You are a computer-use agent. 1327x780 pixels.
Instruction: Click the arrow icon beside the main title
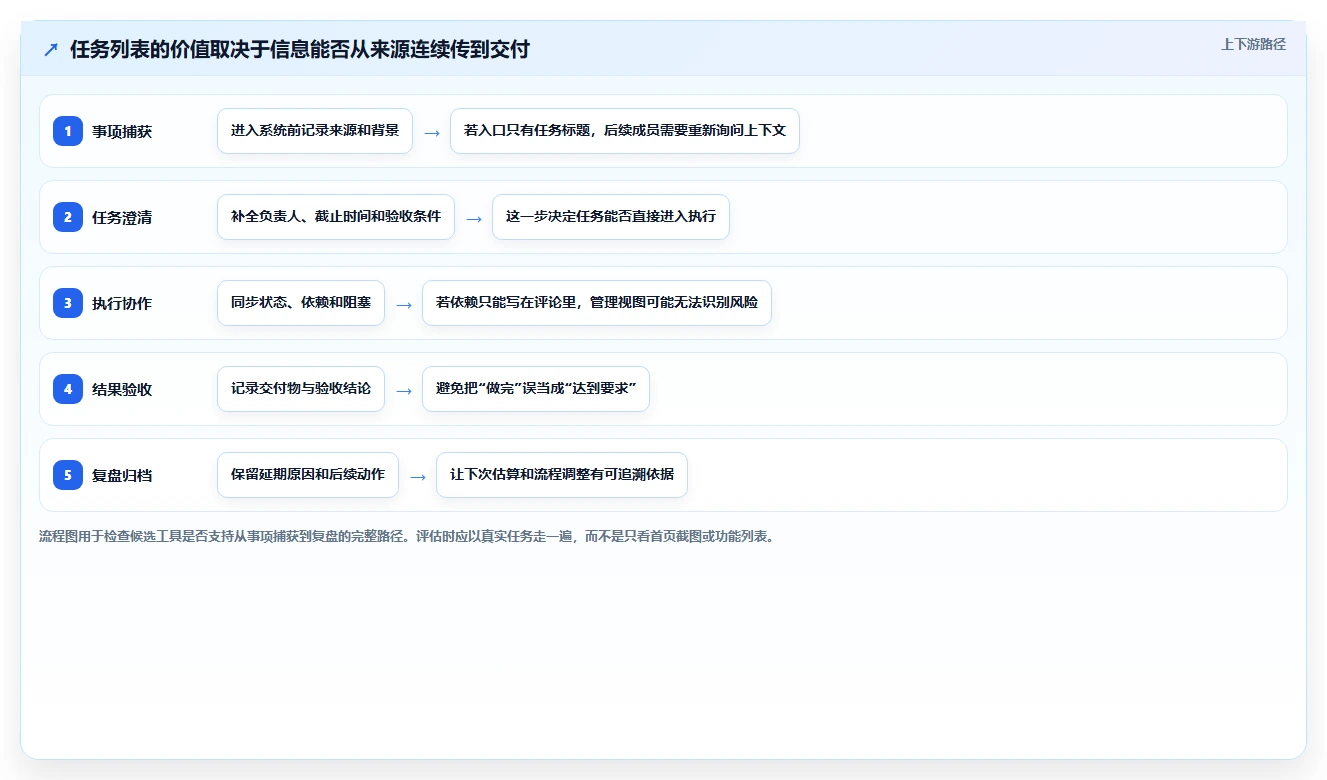point(51,50)
